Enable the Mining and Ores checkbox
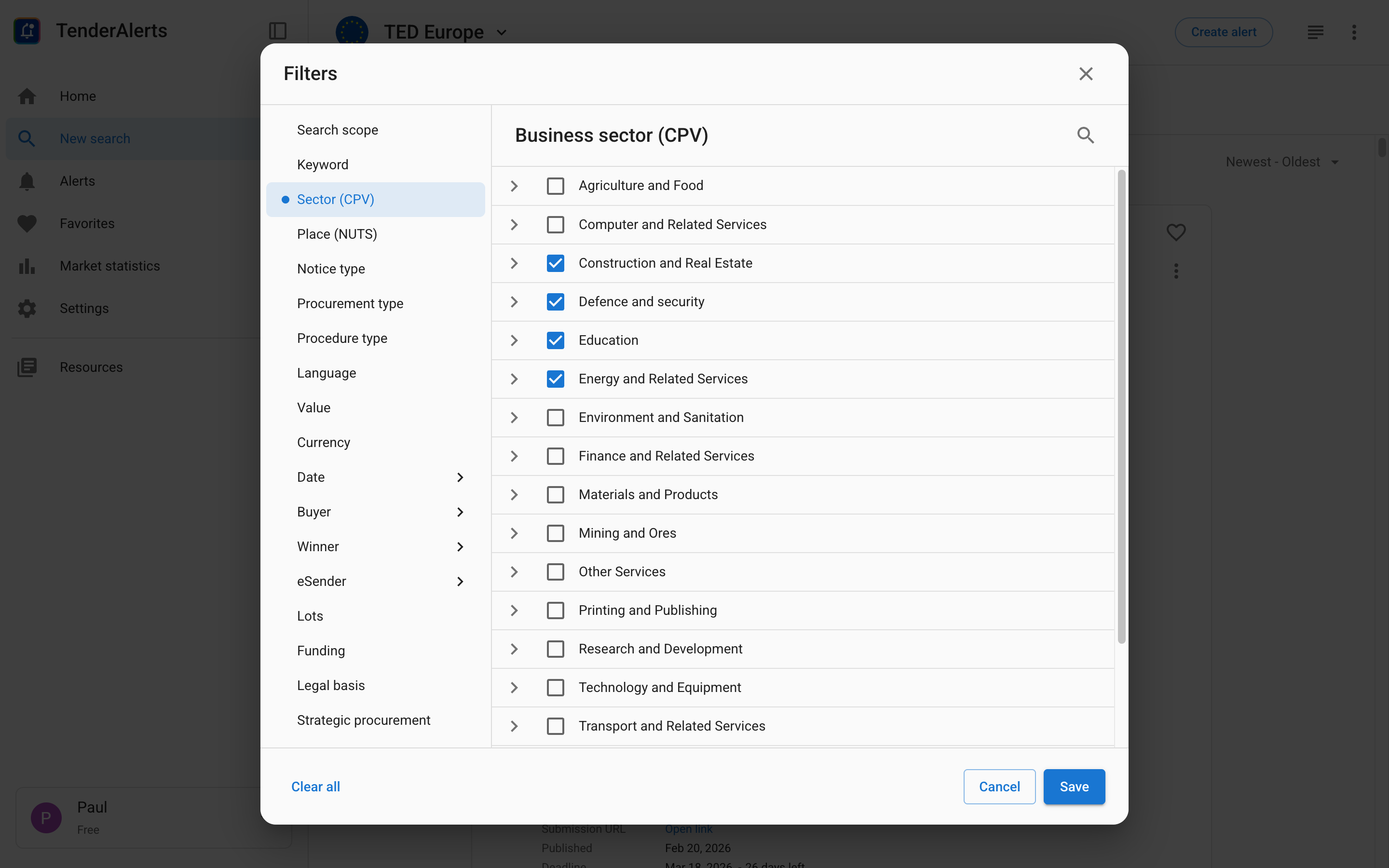The height and width of the screenshot is (868, 1389). [x=555, y=533]
